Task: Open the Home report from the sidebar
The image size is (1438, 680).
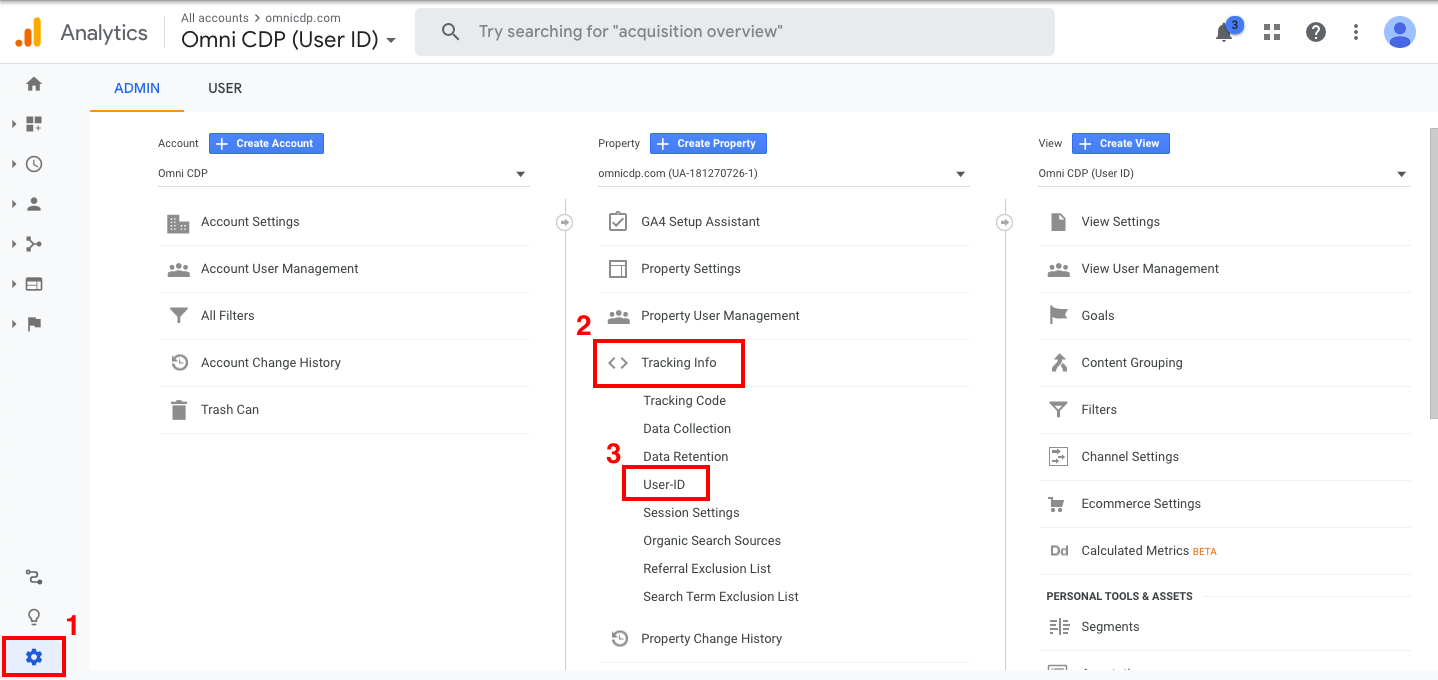Action: (x=34, y=84)
